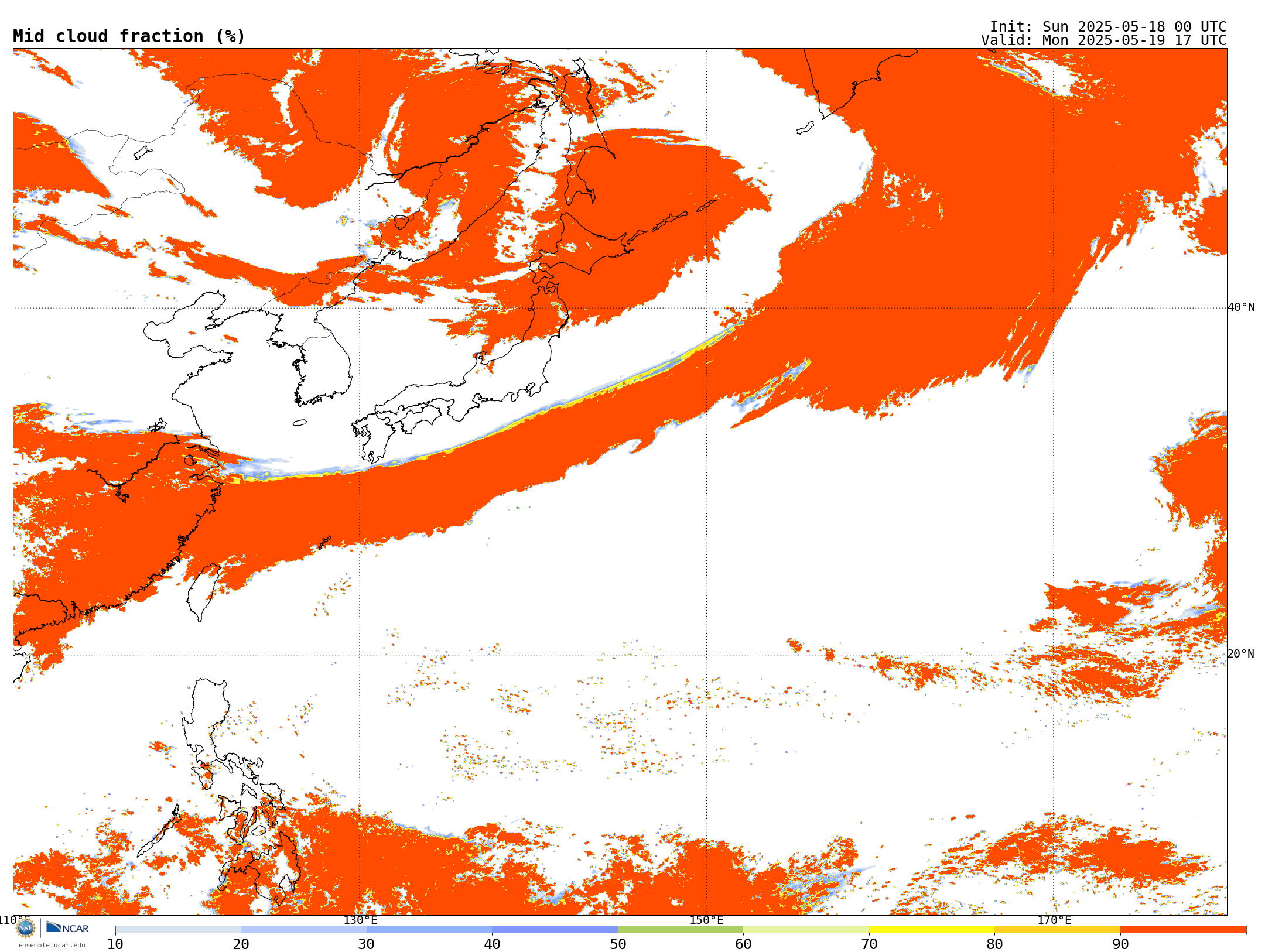Pick the 90+ orange-red colorbar segment
This screenshot has height=952, width=1265.
1183,930
